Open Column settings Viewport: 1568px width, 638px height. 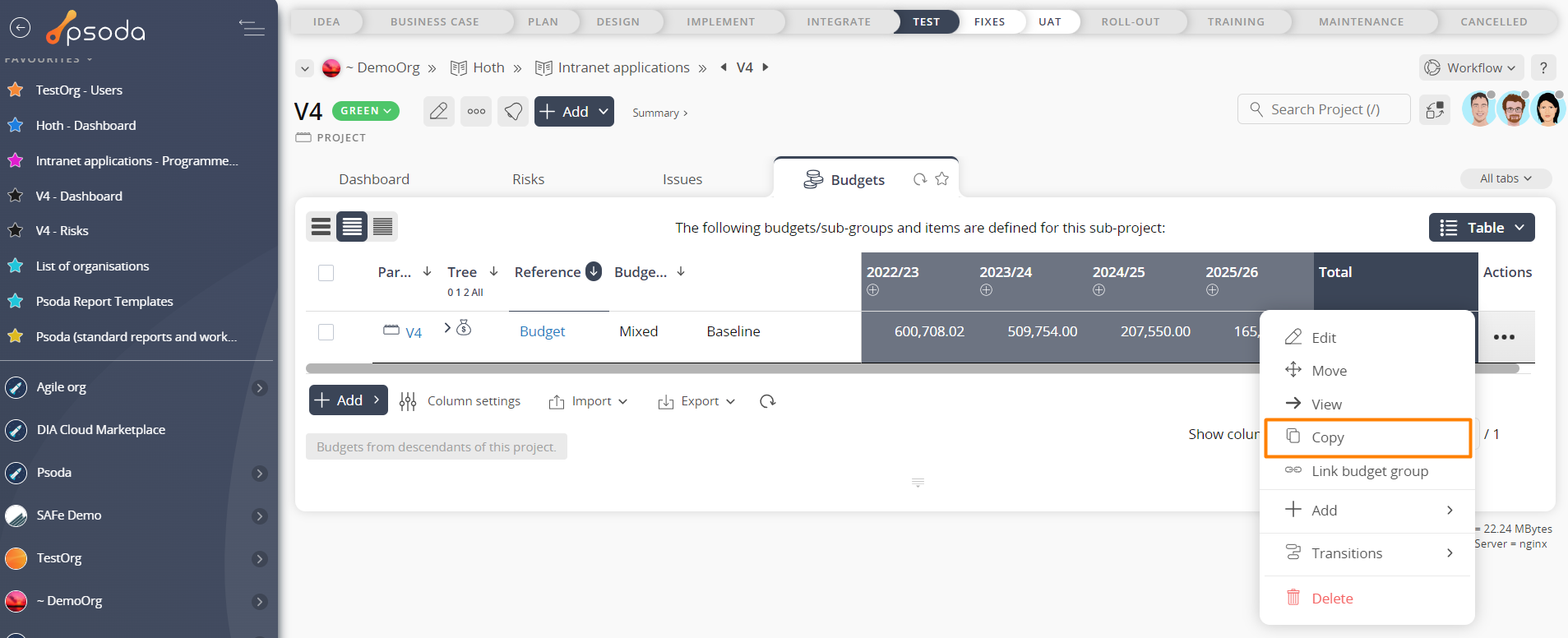coord(460,401)
